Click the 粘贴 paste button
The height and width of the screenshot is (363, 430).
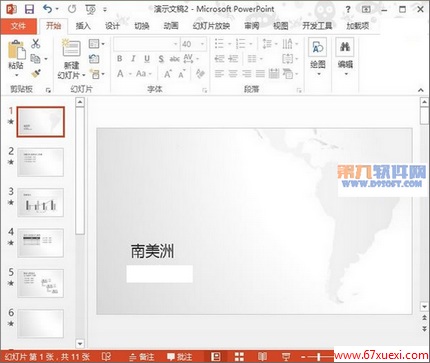[x=16, y=58]
